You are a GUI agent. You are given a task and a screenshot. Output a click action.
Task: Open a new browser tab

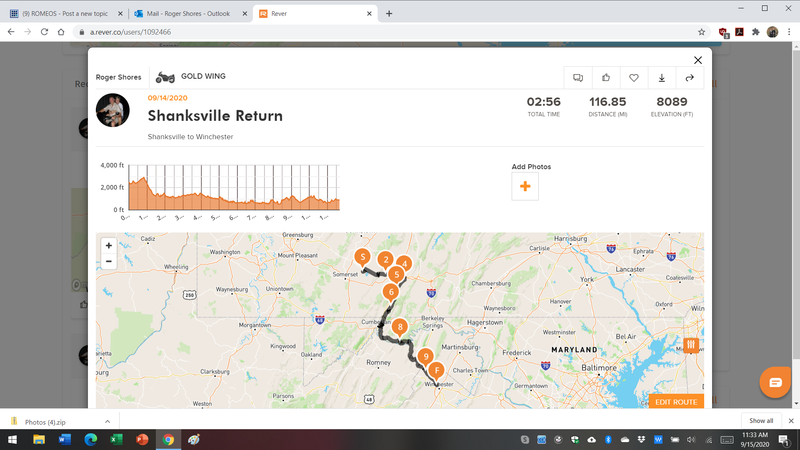pyautogui.click(x=389, y=14)
